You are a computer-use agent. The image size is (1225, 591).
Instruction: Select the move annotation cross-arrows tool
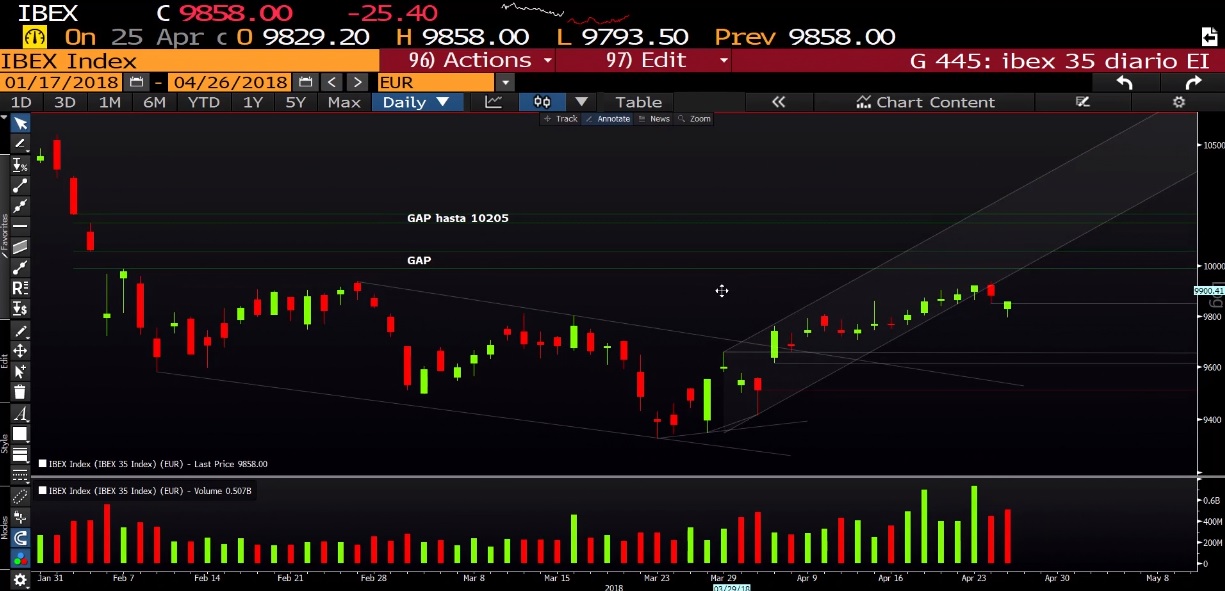click(x=20, y=351)
